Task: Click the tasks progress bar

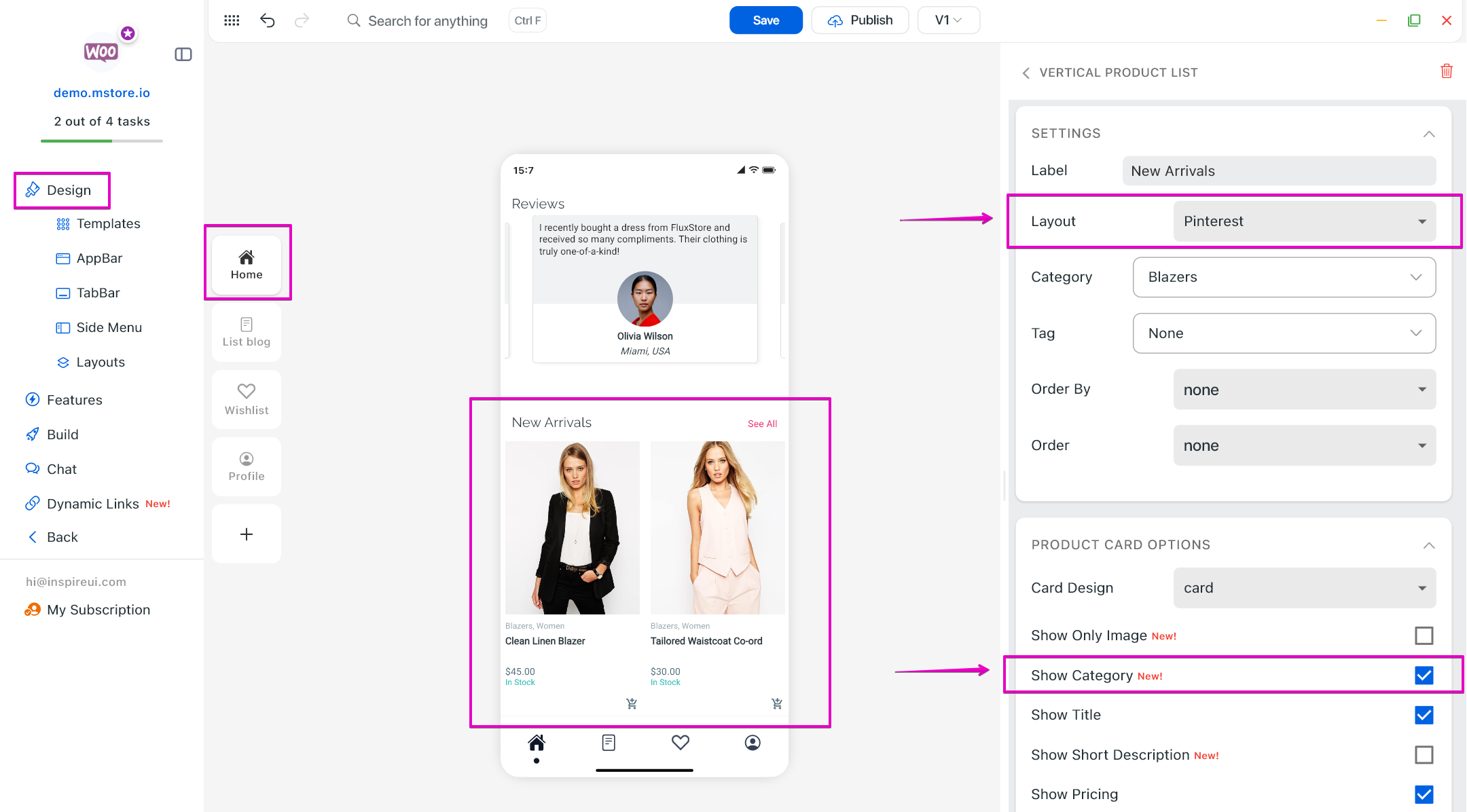Action: 102,141
